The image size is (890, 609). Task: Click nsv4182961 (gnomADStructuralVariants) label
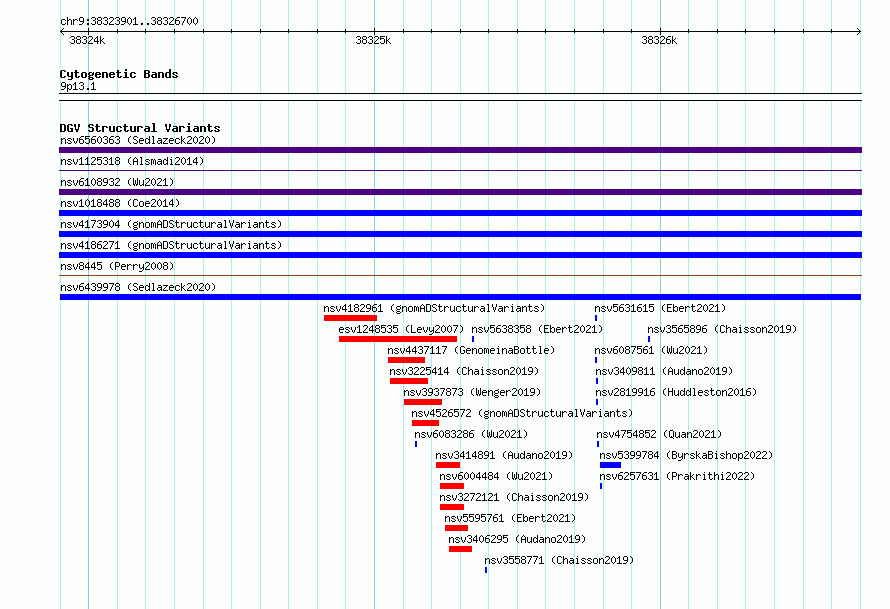(x=434, y=308)
